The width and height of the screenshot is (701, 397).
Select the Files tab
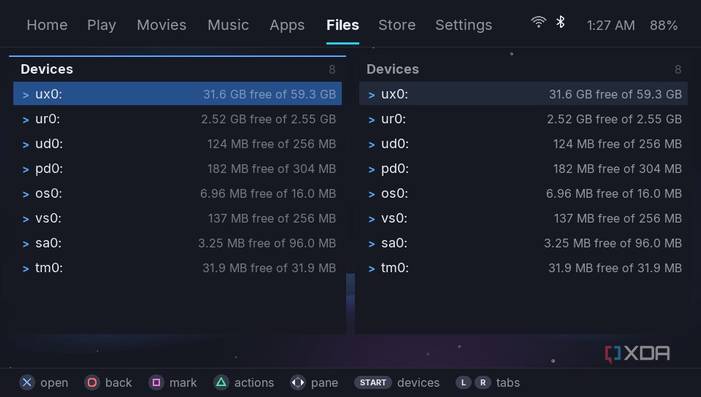pyautogui.click(x=342, y=25)
